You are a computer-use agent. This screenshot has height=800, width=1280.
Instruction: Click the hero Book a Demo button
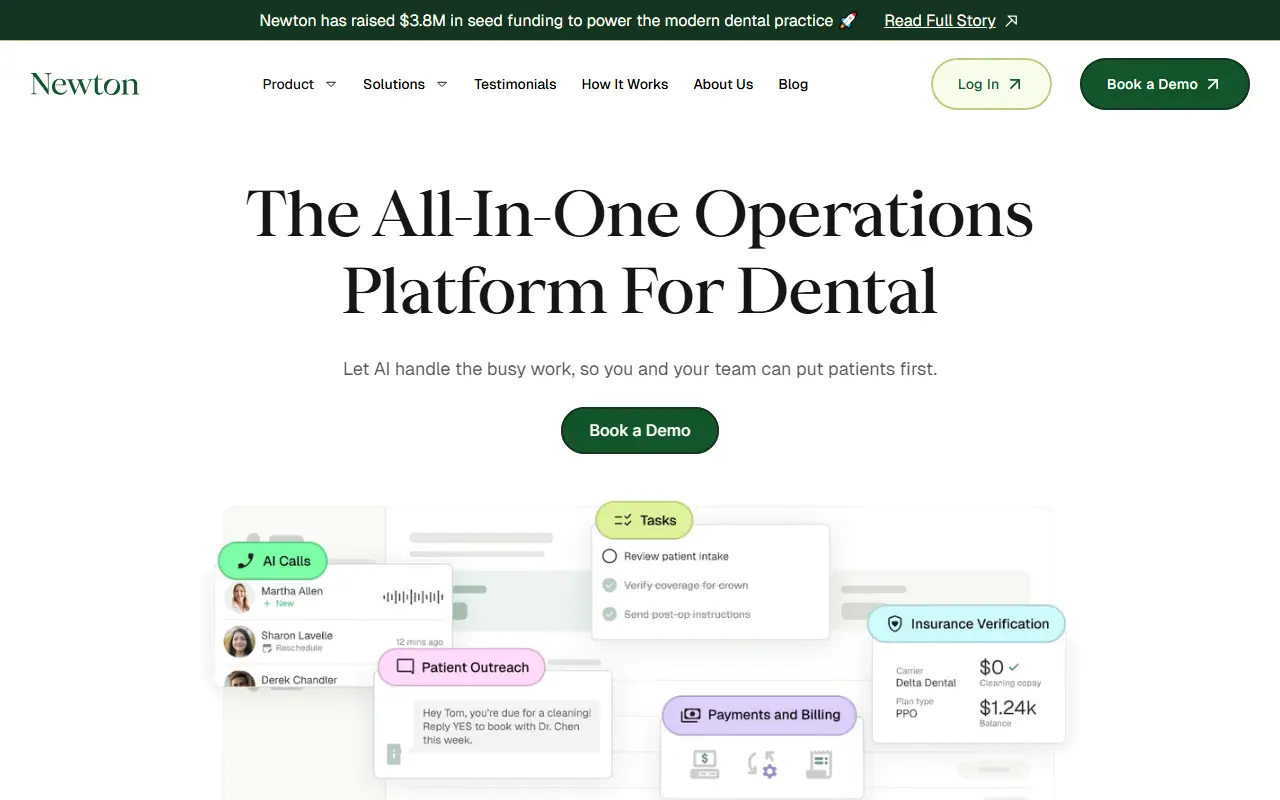coord(640,430)
